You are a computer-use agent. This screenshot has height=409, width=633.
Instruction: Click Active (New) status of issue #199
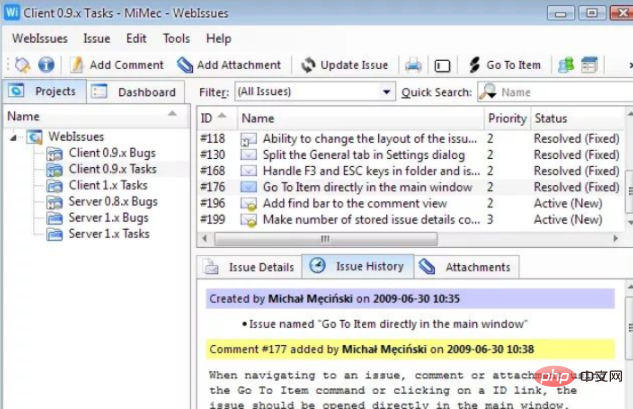[568, 219]
